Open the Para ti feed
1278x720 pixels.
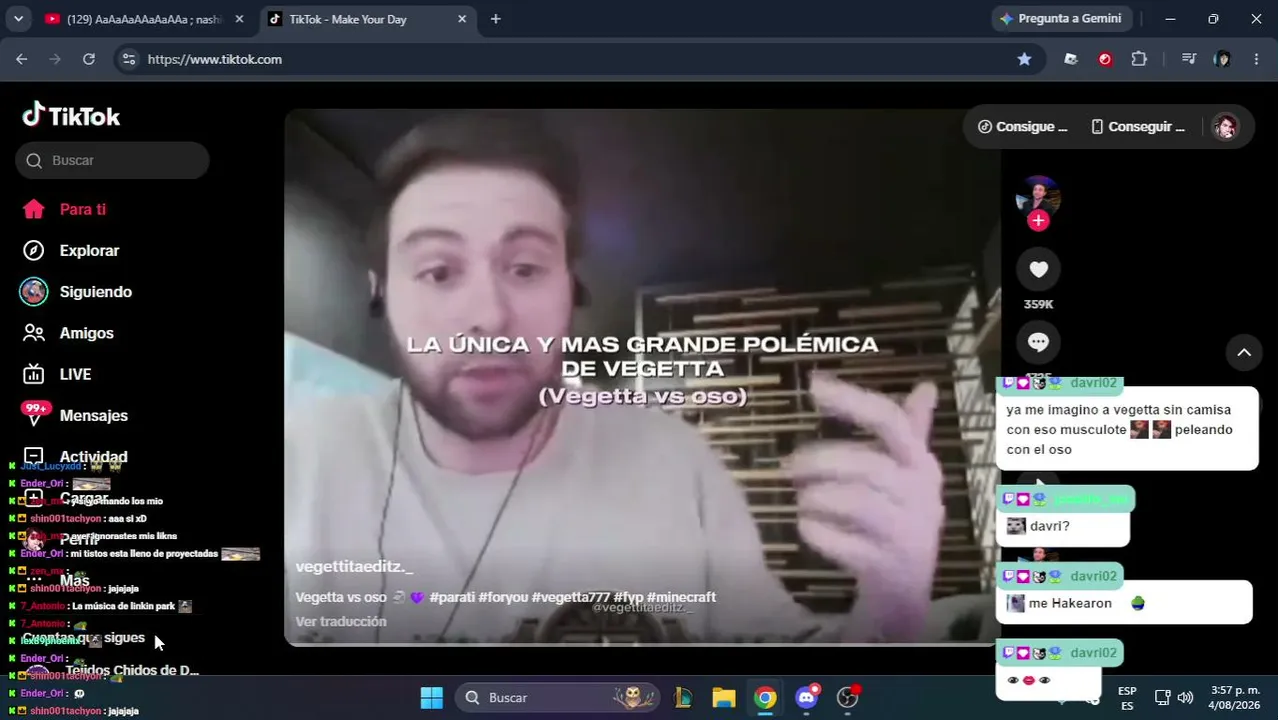(64, 209)
